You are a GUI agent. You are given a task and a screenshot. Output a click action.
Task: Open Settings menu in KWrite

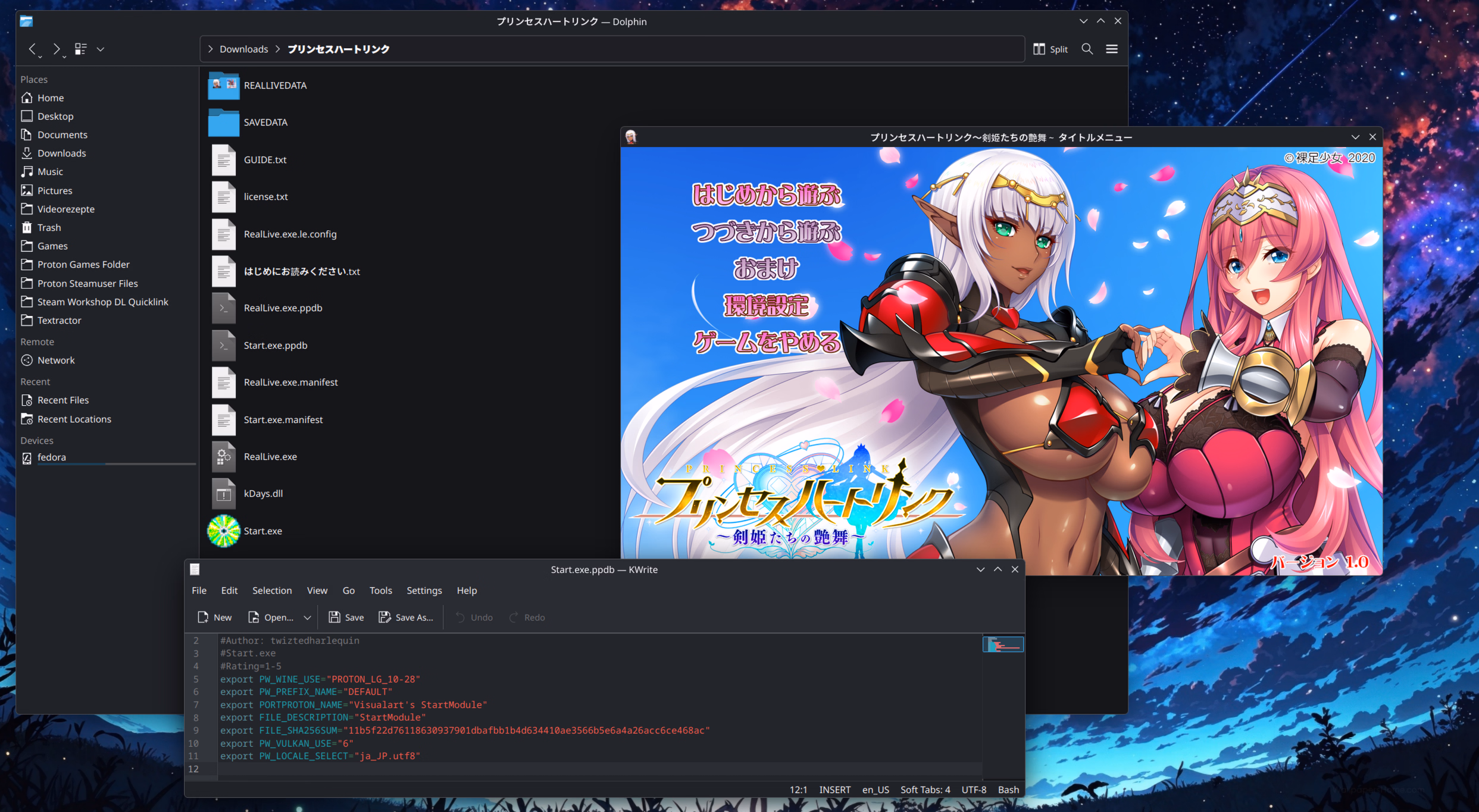pyautogui.click(x=424, y=590)
